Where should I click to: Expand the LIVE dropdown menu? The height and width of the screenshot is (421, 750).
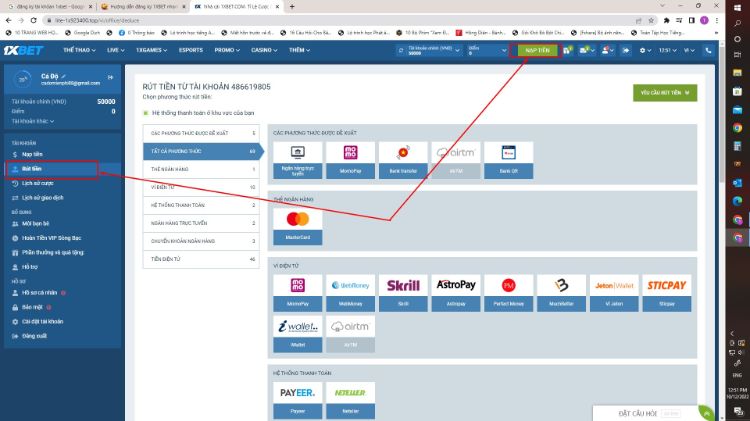(116, 50)
